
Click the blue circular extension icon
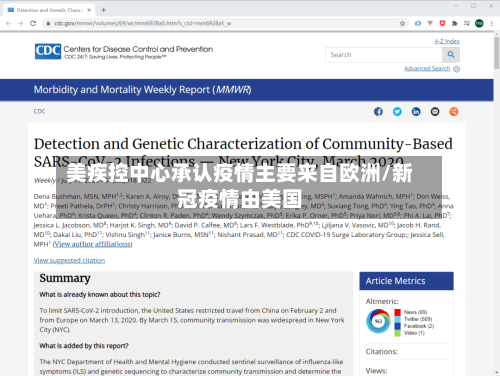(x=418, y=23)
